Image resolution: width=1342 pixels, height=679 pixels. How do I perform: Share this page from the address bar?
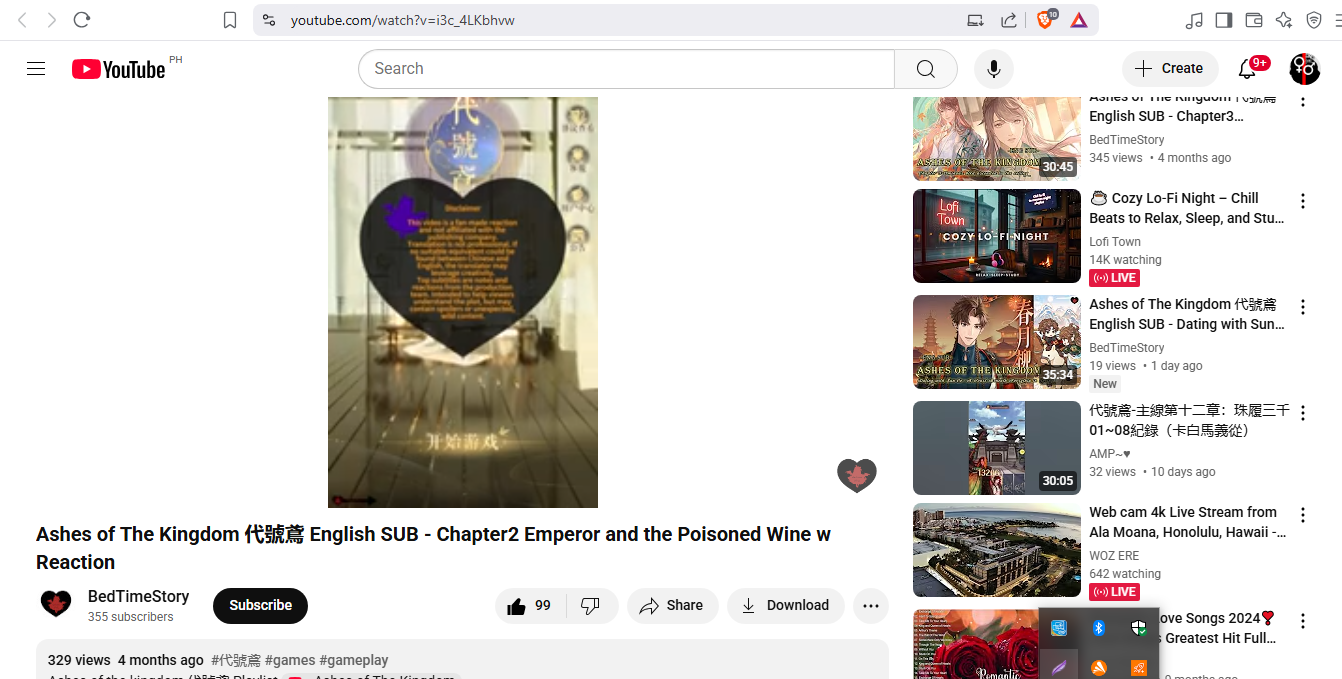point(1009,20)
